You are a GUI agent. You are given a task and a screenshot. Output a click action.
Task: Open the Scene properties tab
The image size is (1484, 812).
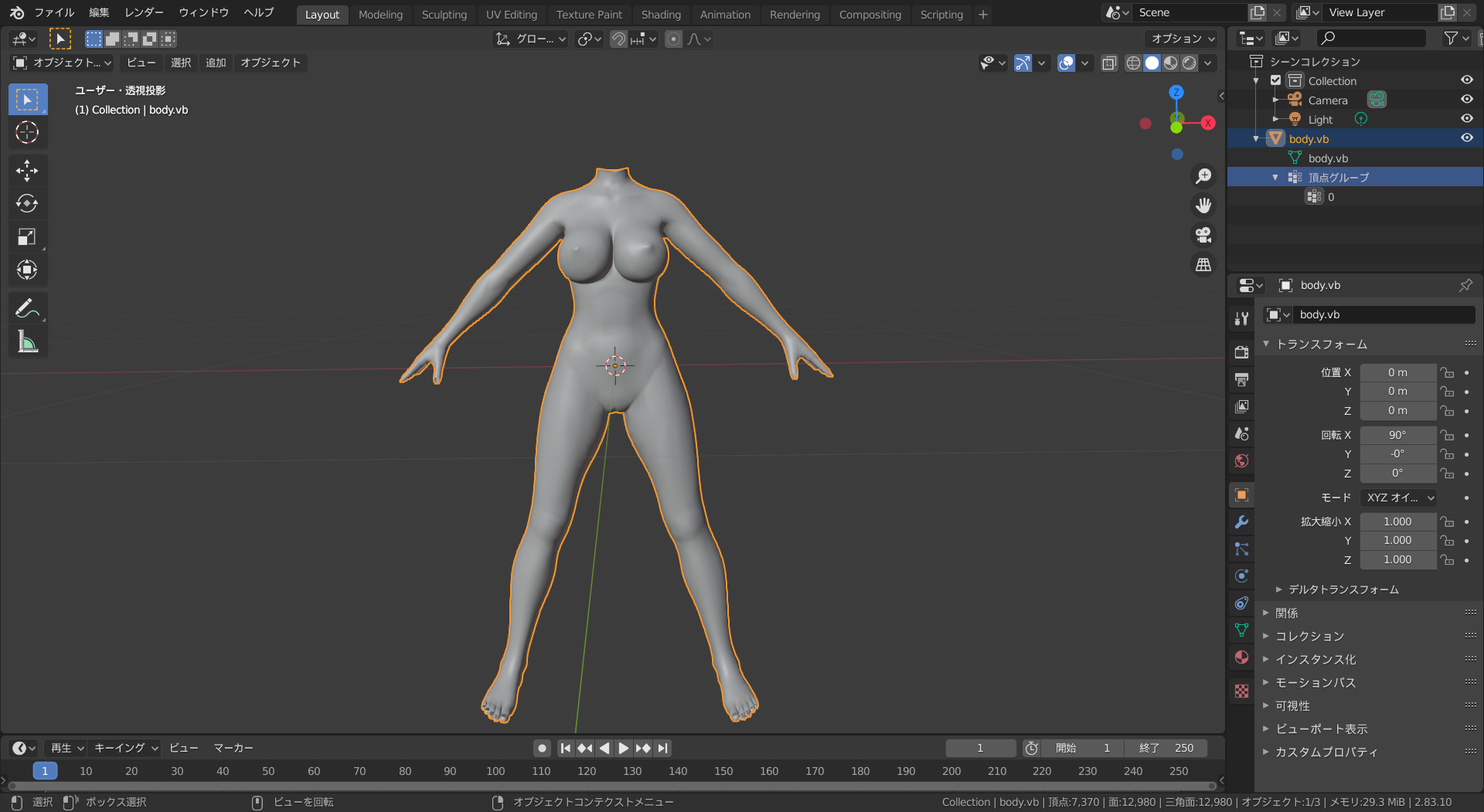[1241, 433]
